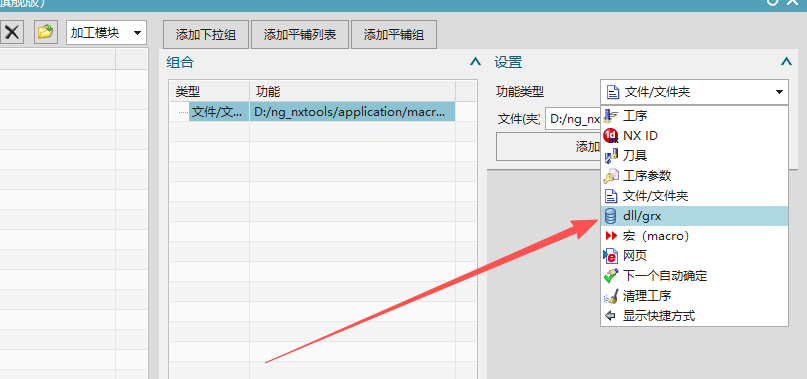Screen dimensions: 807x379
Task: Click the 添加 button under settings
Action: click(549, 147)
